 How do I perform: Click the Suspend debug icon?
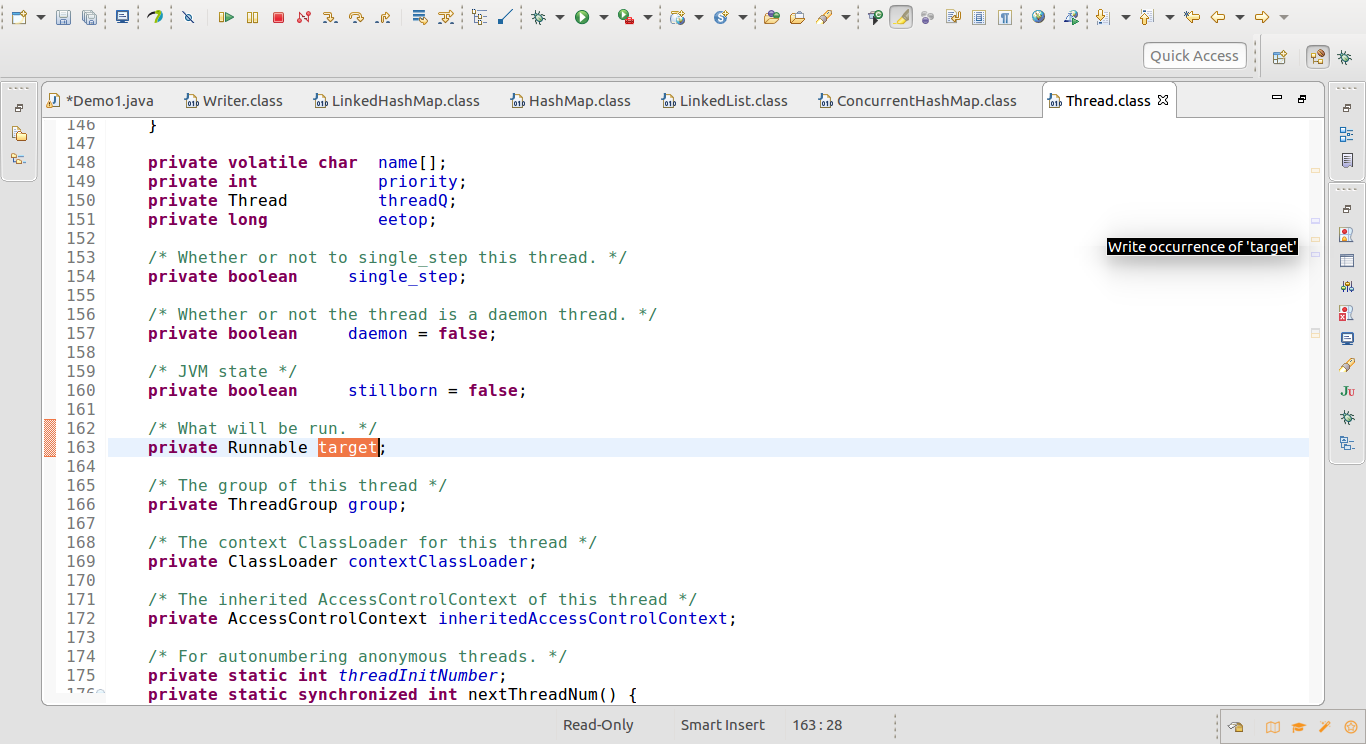tap(252, 17)
